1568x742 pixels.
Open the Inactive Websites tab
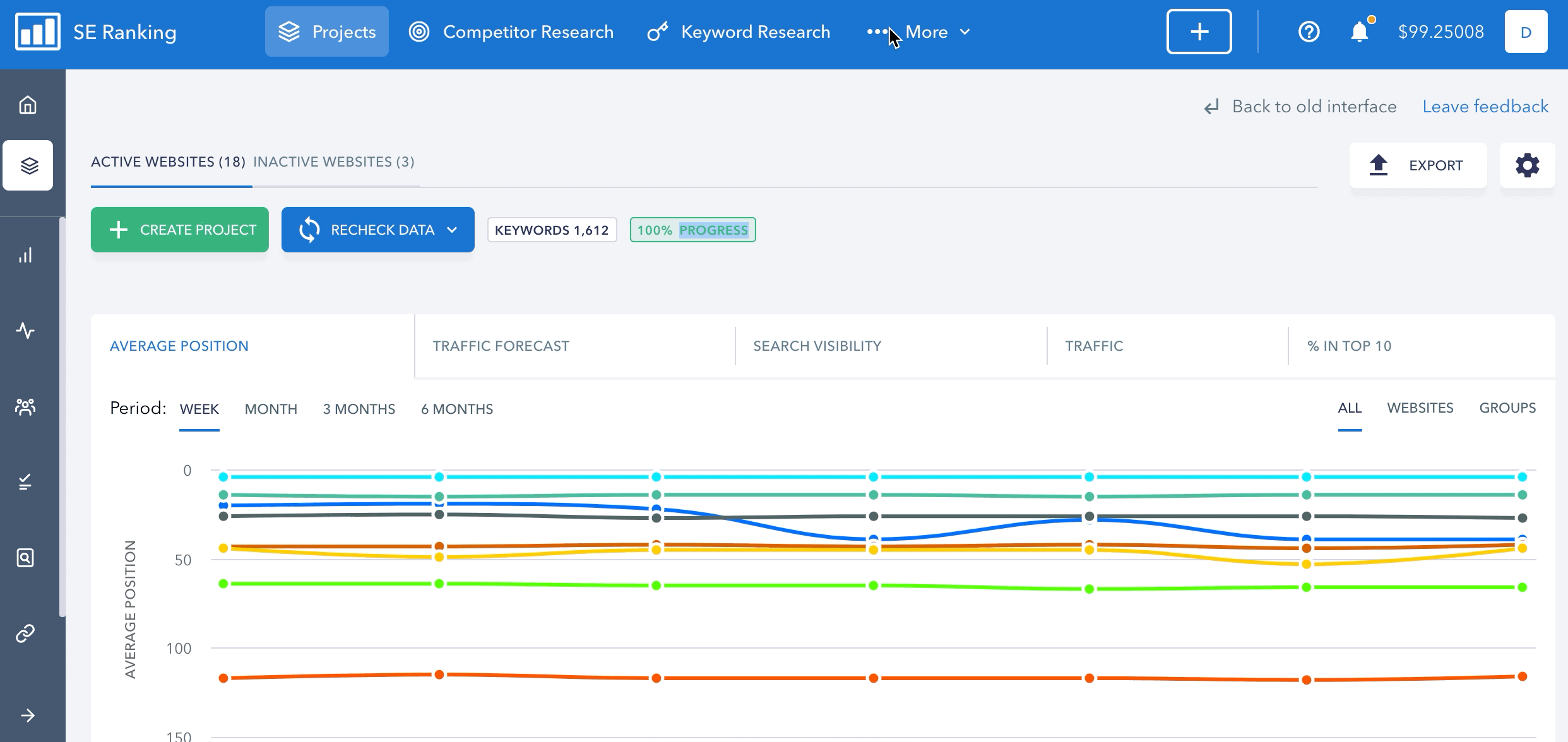(x=334, y=162)
